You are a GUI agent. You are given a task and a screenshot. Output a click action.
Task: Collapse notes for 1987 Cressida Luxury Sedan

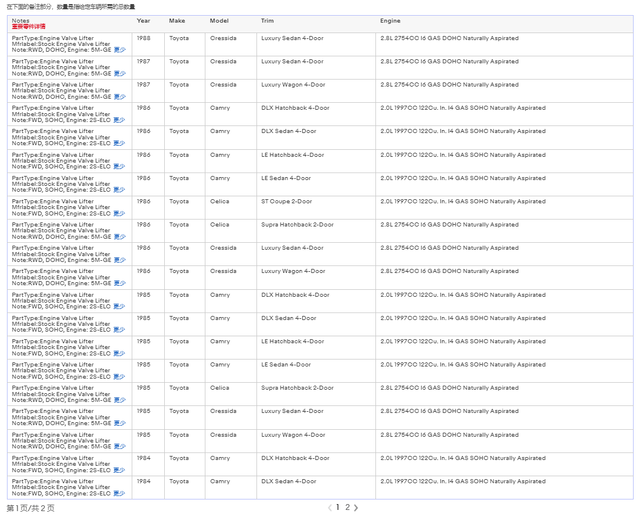click(120, 73)
